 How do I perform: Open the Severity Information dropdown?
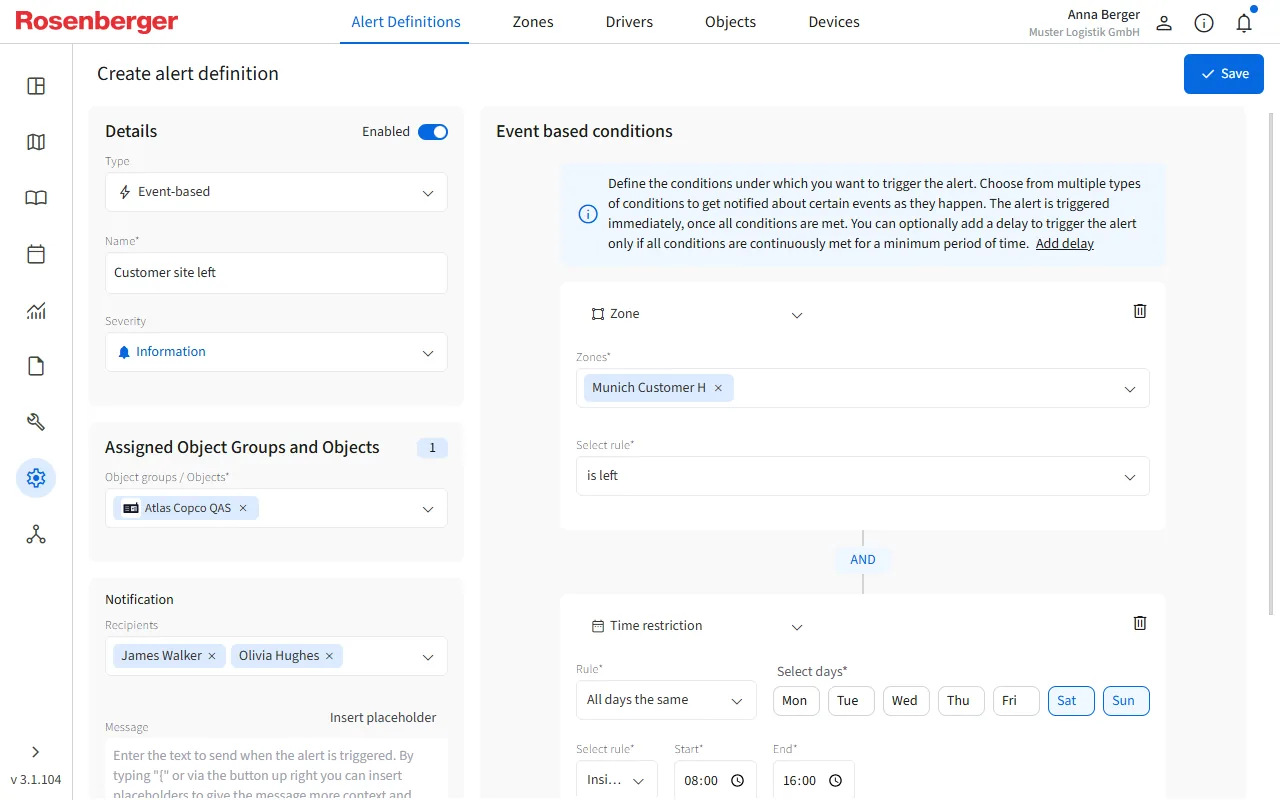tap(276, 352)
